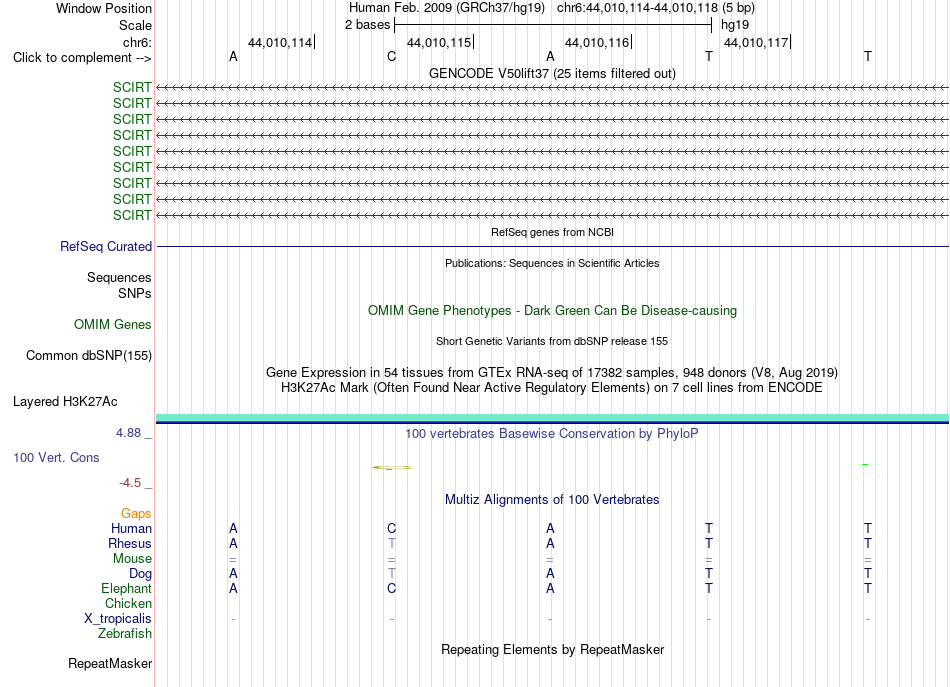The image size is (950, 687).
Task: Select the Chicken alignment row label
Action: click(128, 604)
